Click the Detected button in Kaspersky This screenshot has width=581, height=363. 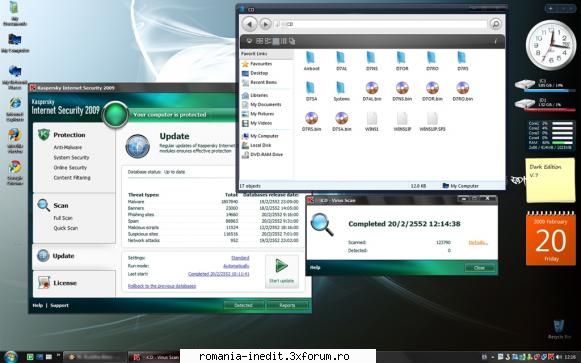(x=243, y=305)
